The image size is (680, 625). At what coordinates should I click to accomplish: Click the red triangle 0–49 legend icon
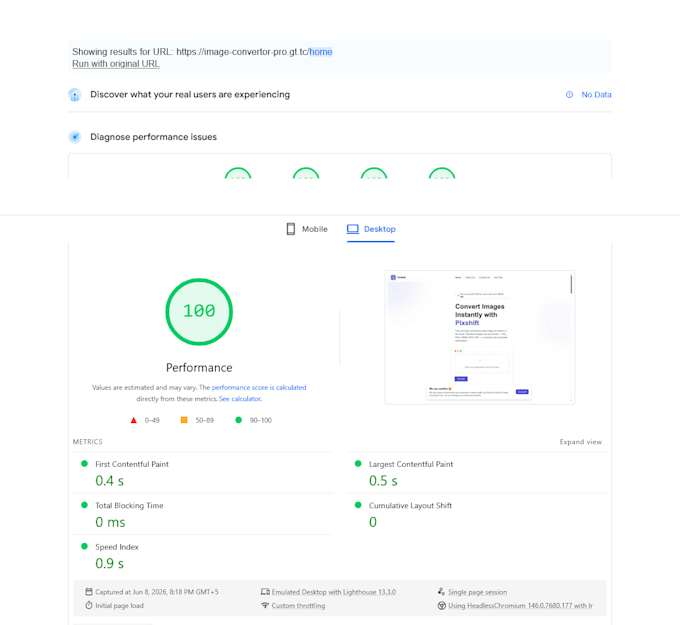(134, 420)
